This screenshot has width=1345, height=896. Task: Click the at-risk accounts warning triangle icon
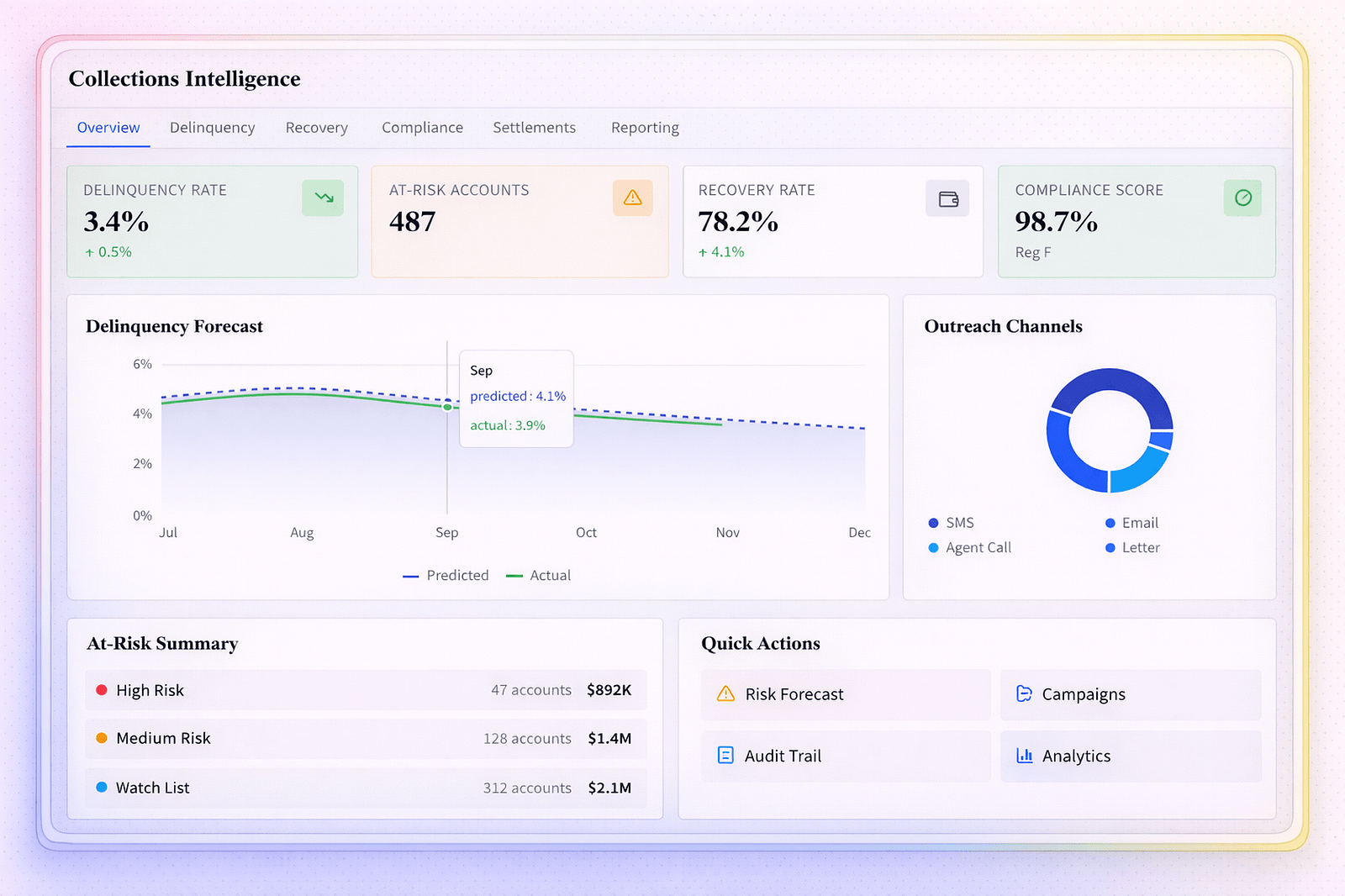coord(632,198)
